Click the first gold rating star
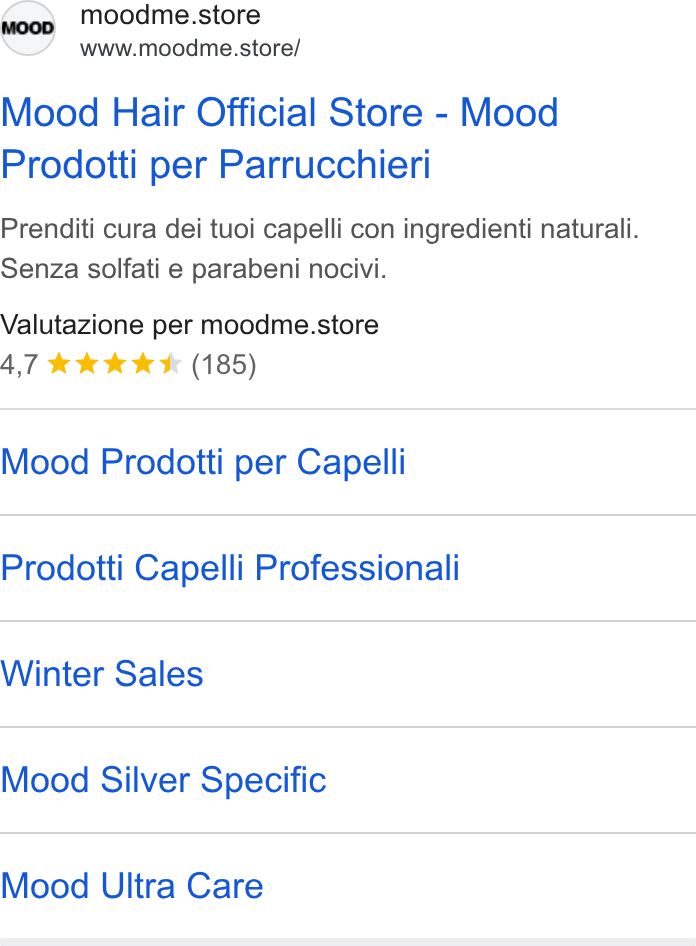The height and width of the screenshot is (946, 696). [59, 364]
